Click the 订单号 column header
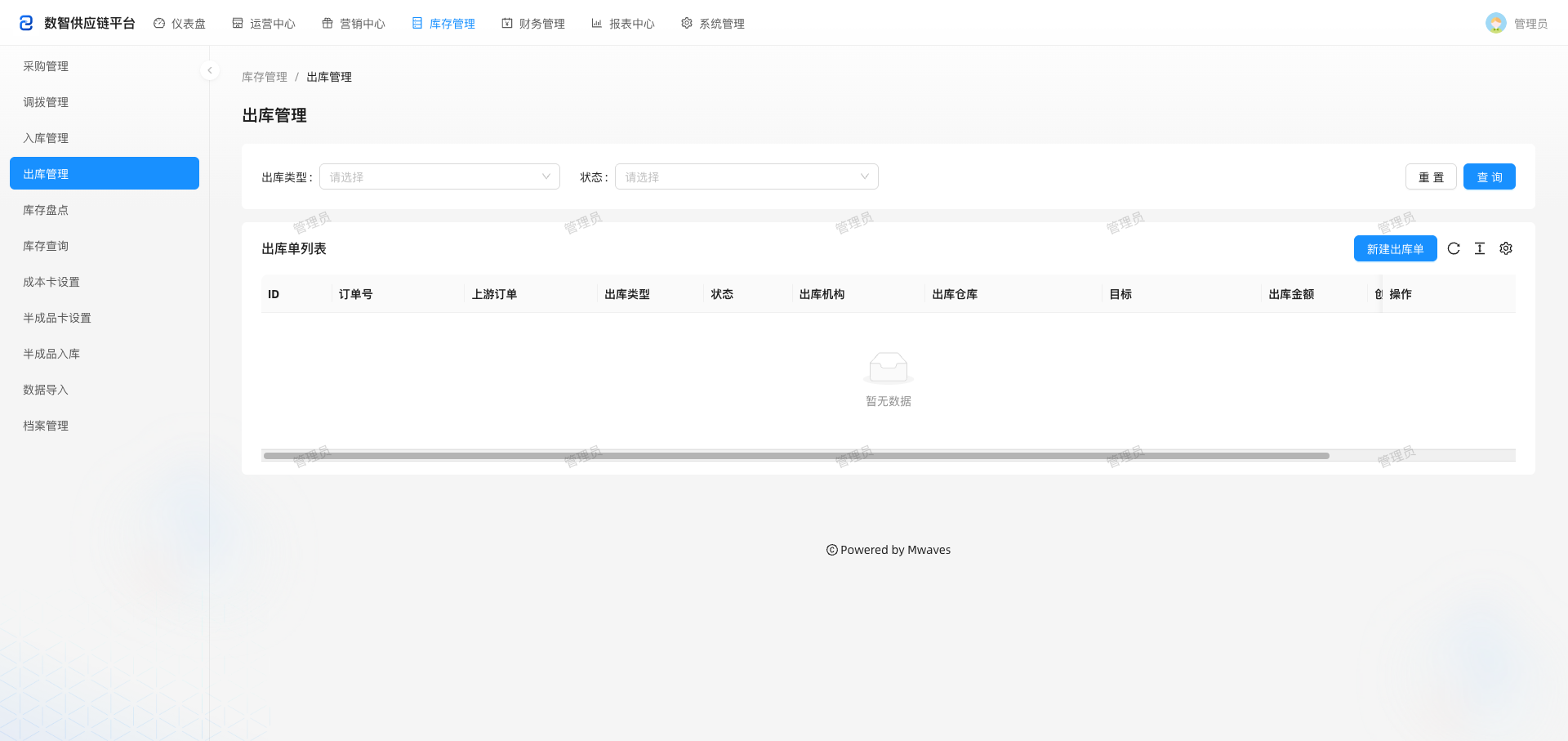1568x741 pixels. pyautogui.click(x=399, y=294)
